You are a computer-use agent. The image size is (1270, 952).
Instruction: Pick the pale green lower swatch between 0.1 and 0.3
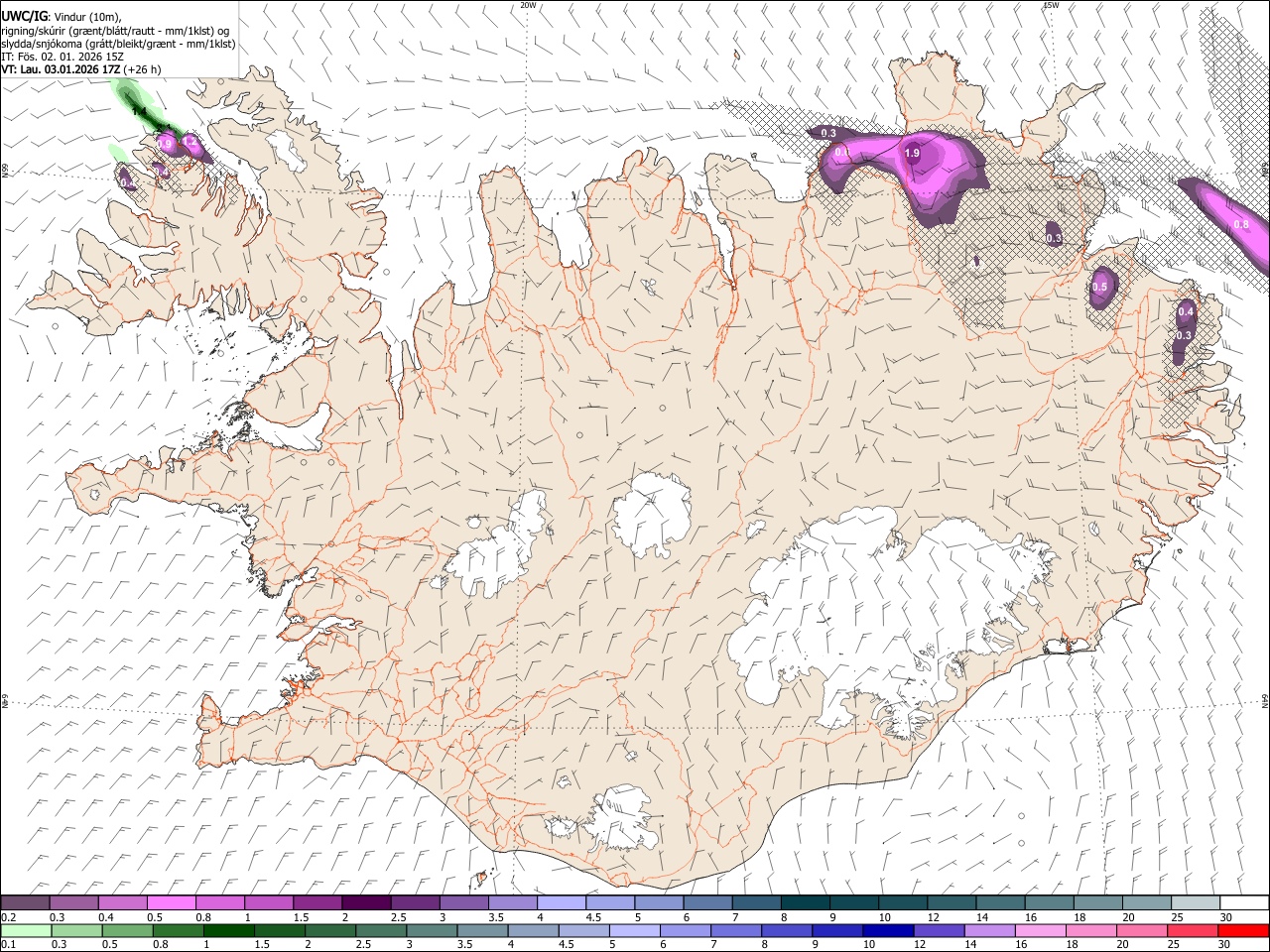click(26, 930)
